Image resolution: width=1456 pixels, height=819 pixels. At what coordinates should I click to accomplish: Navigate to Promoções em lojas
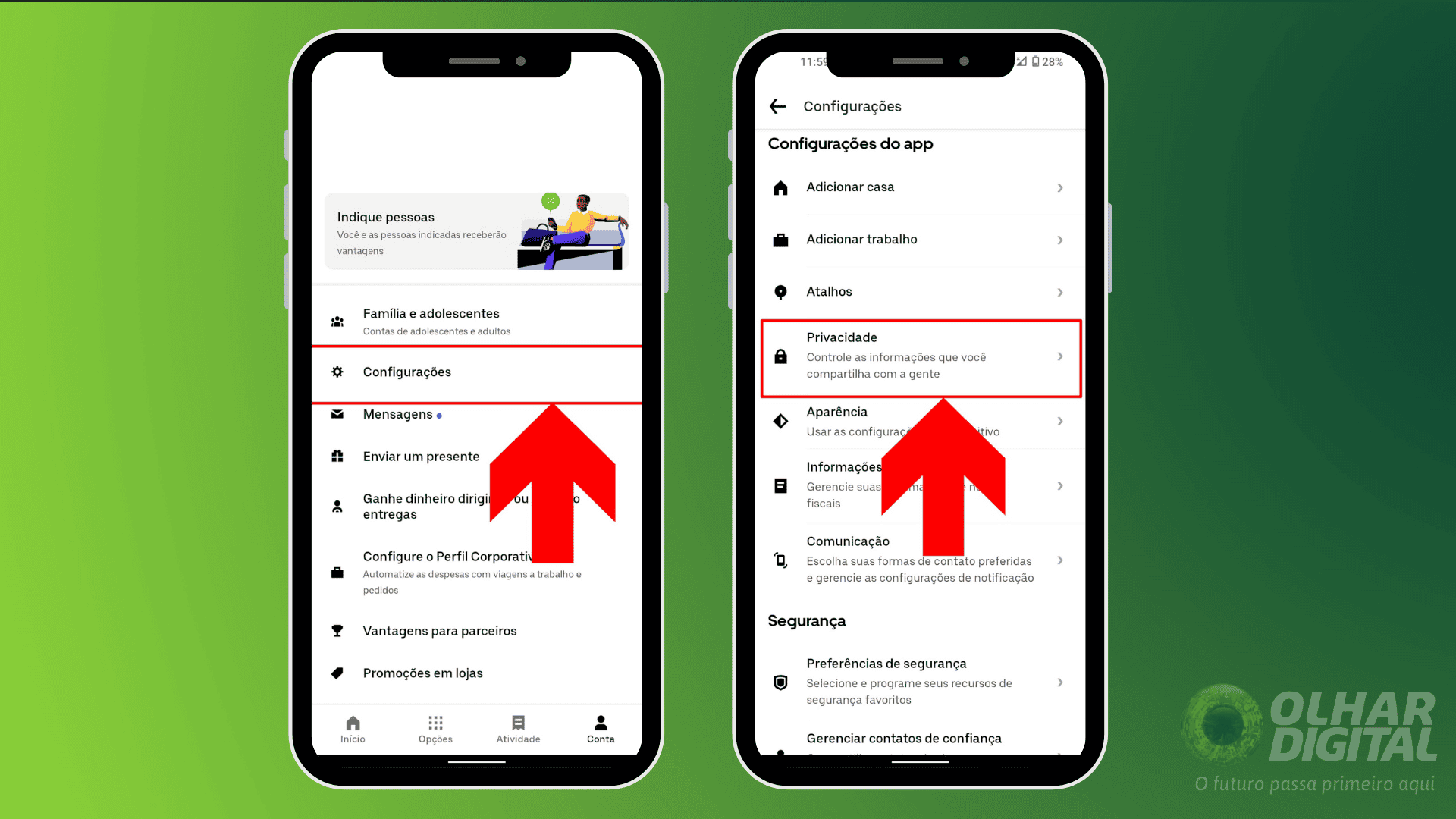coord(423,672)
